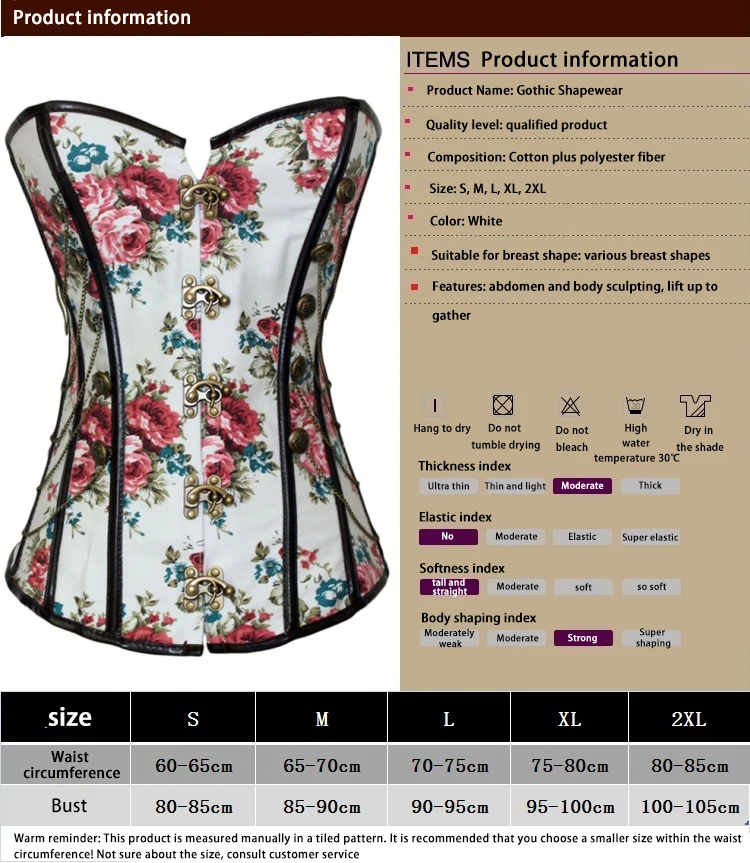Click the S size column header
This screenshot has height=863, width=750.
tap(193, 718)
